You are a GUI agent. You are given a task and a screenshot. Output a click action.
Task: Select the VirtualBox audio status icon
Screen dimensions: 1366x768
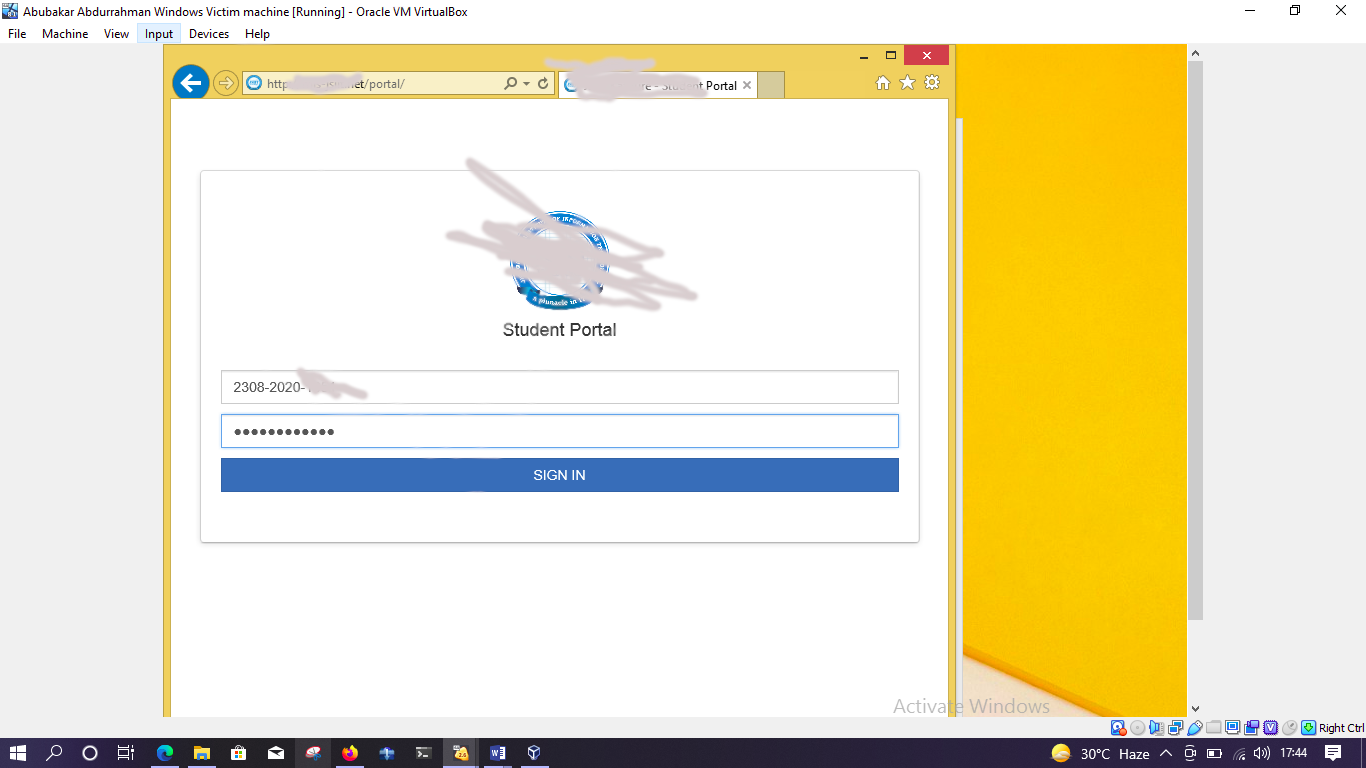tap(1156, 728)
